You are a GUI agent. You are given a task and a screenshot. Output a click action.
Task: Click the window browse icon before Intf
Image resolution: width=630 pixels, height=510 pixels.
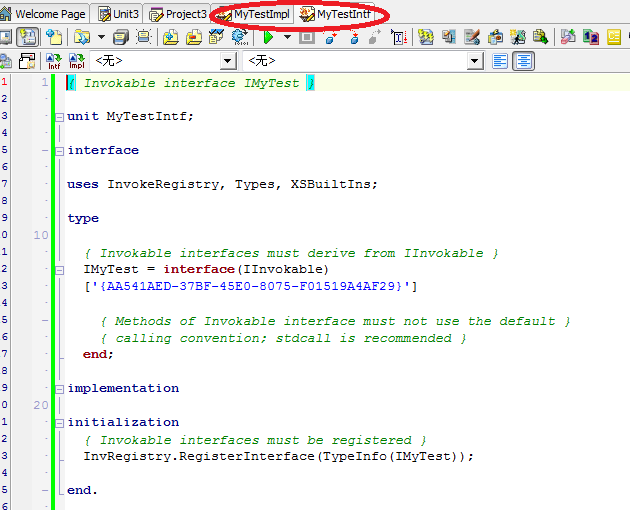[x=27, y=61]
